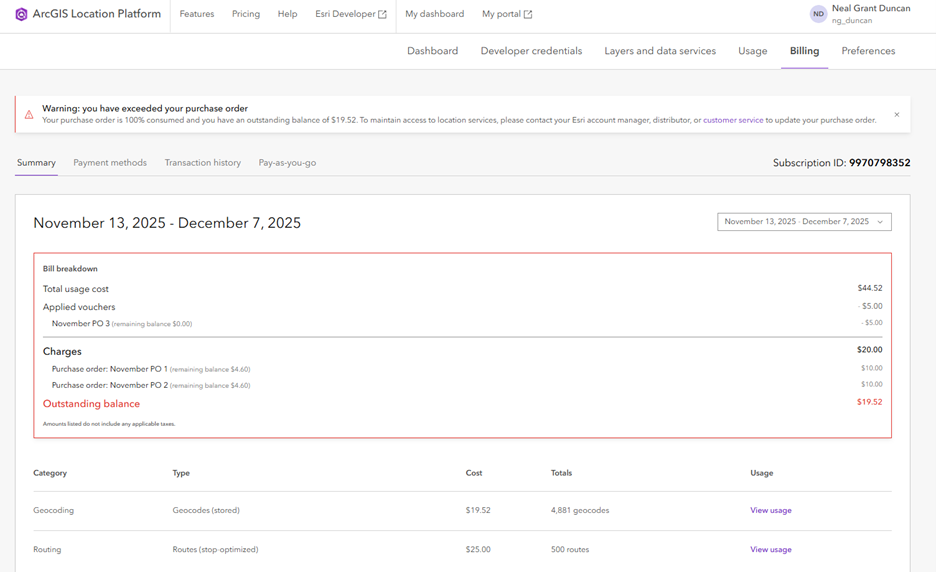Open the Transaction history tab
Screen dimensions: 936x572
(203, 163)
